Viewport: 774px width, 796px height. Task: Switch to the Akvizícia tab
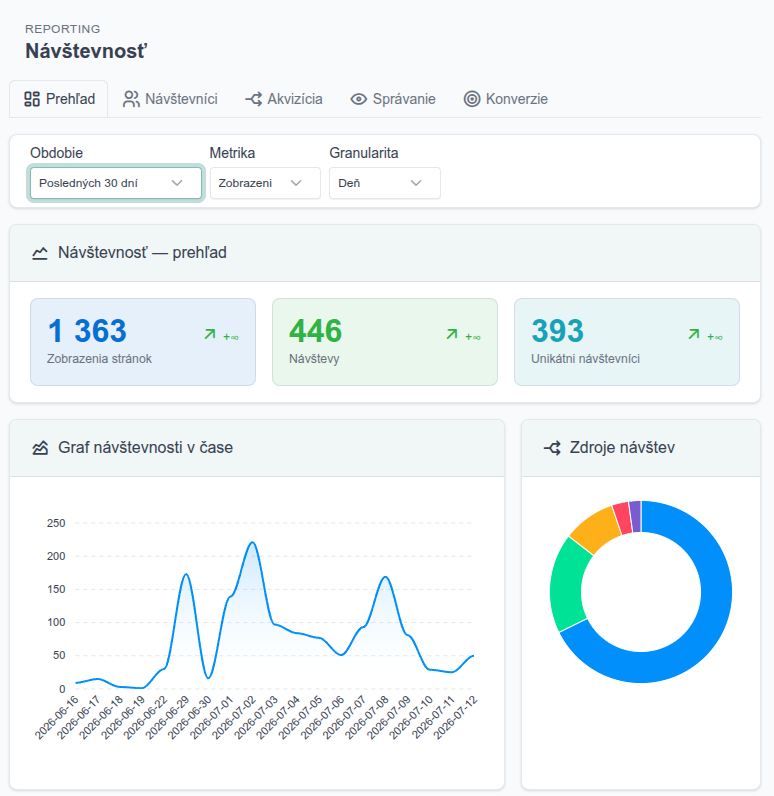coord(284,99)
